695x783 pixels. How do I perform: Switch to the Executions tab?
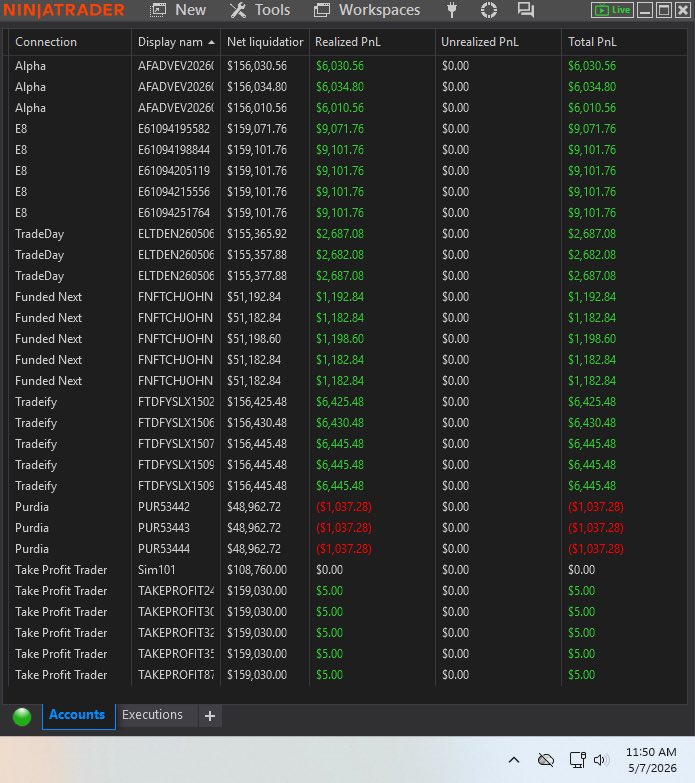coord(152,715)
